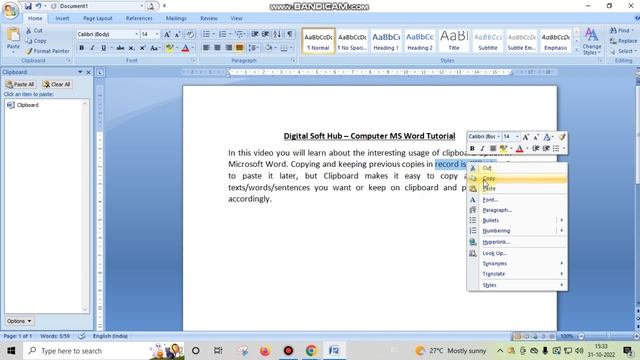Open the ribbon font name dropdown
The image size is (640, 360).
point(136,34)
